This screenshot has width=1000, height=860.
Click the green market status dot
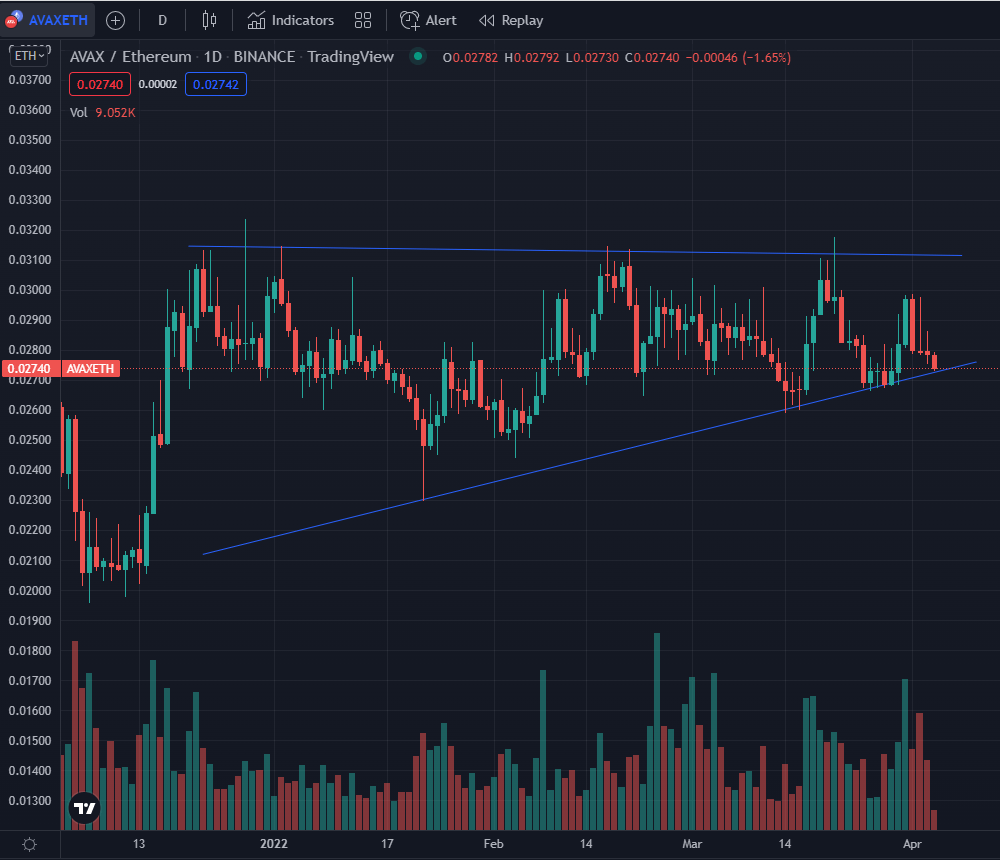point(418,57)
